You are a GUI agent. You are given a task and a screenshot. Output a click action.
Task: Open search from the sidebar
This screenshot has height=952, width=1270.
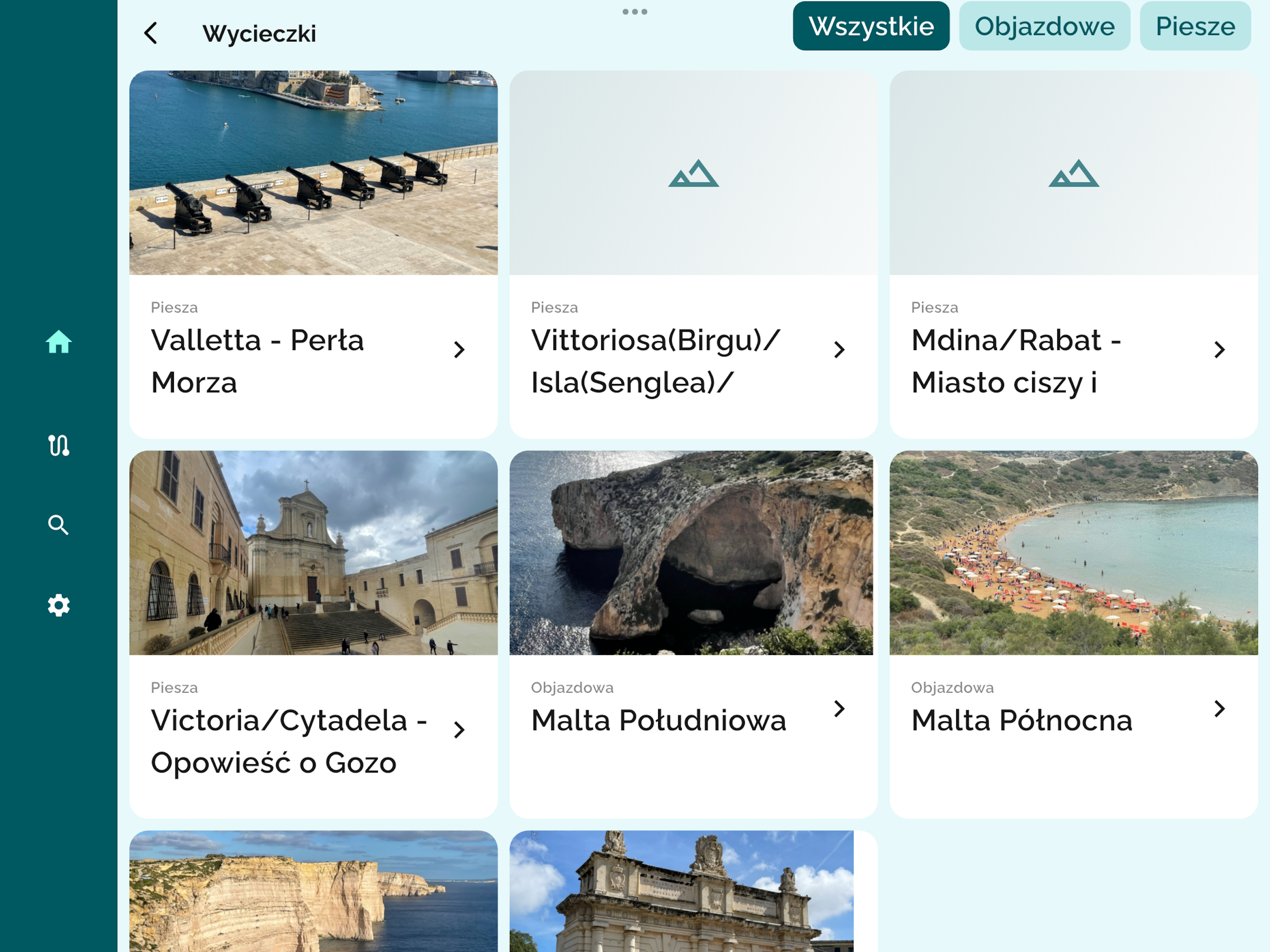58,525
